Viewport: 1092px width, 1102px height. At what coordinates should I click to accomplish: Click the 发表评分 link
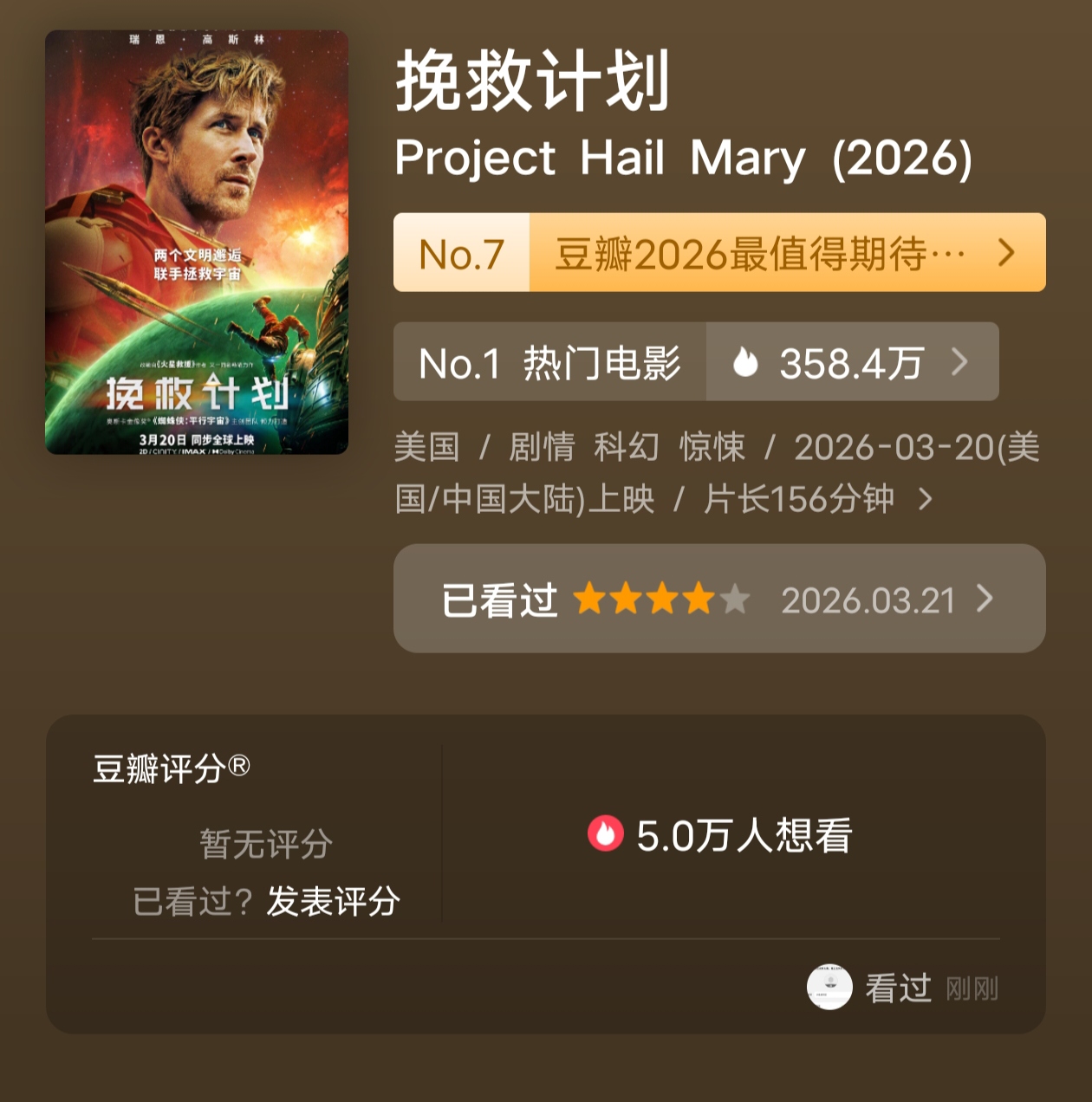pos(333,902)
